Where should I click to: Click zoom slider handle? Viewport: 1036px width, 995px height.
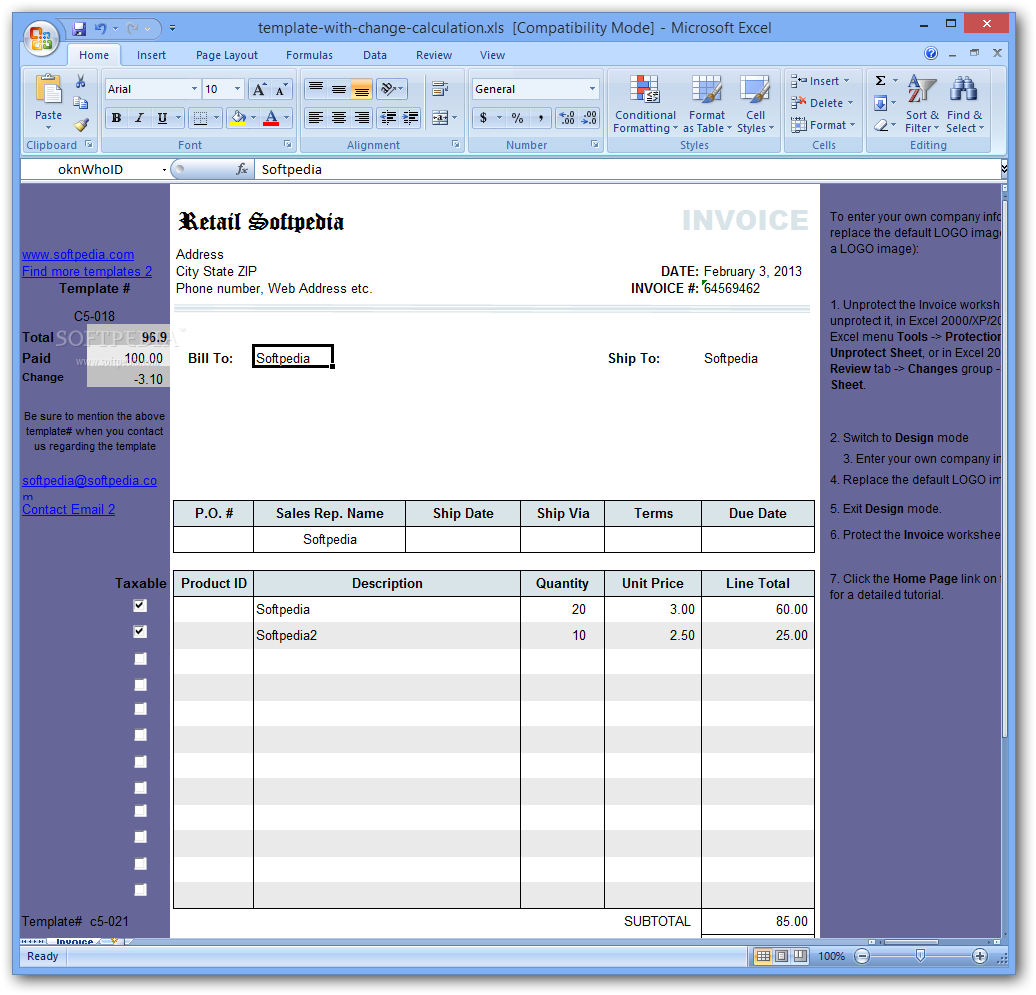click(920, 956)
